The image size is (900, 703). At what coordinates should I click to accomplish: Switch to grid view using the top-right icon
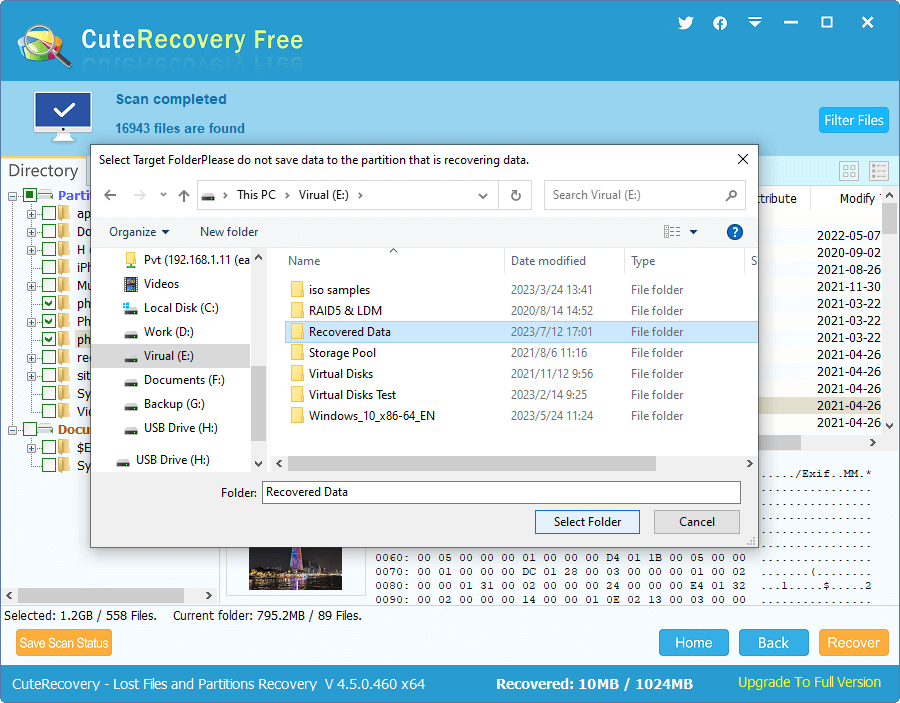(x=849, y=170)
